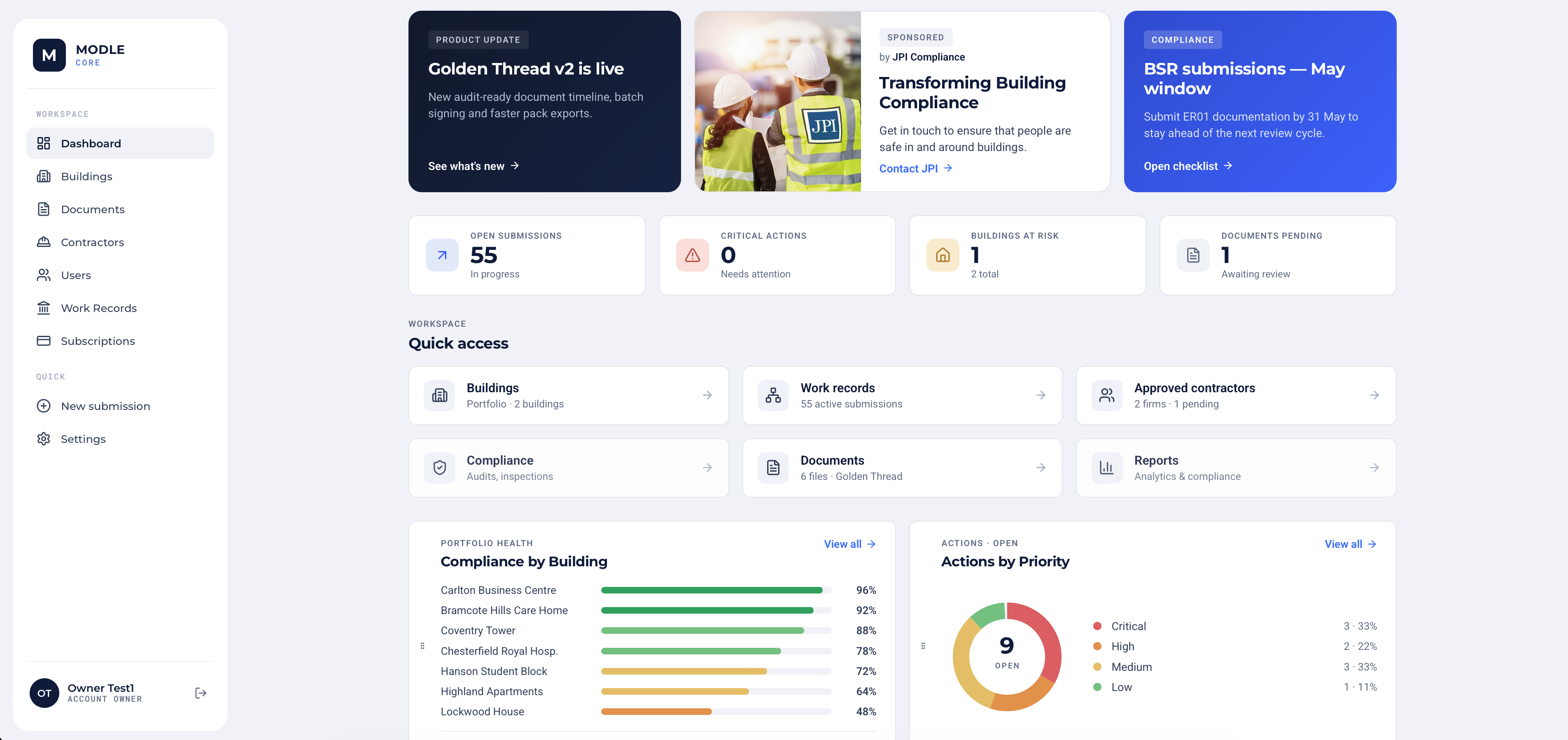The width and height of the screenshot is (1568, 740).
Task: Click drag handle on Actions by Priority panel
Action: 923,646
